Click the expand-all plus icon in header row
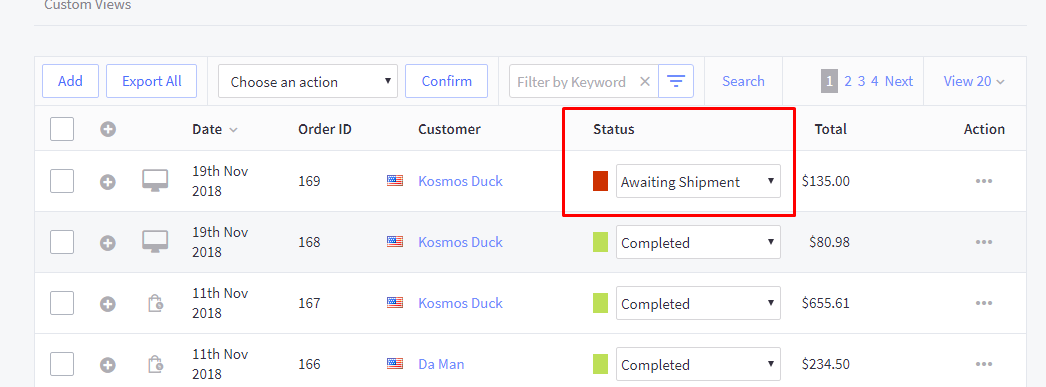The image size is (1046, 387). pos(108,129)
